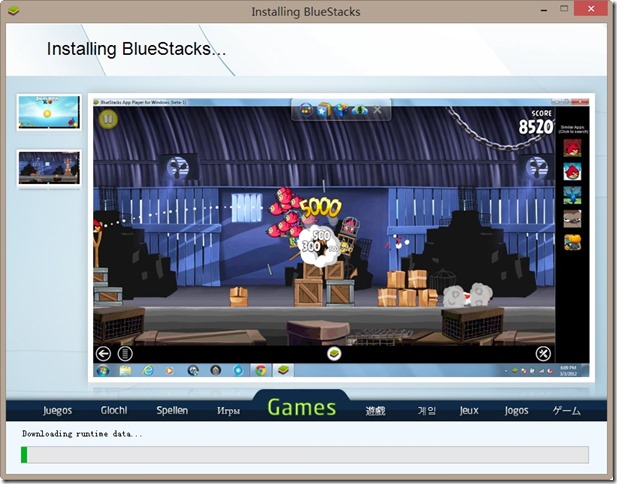Select the Jeux language tab

click(469, 410)
